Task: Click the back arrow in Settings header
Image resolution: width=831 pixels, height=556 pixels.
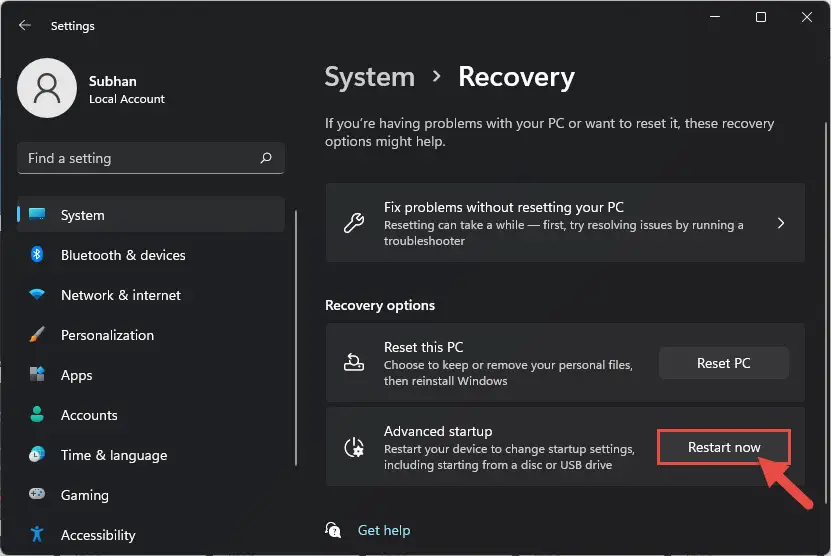Action: click(x=24, y=25)
